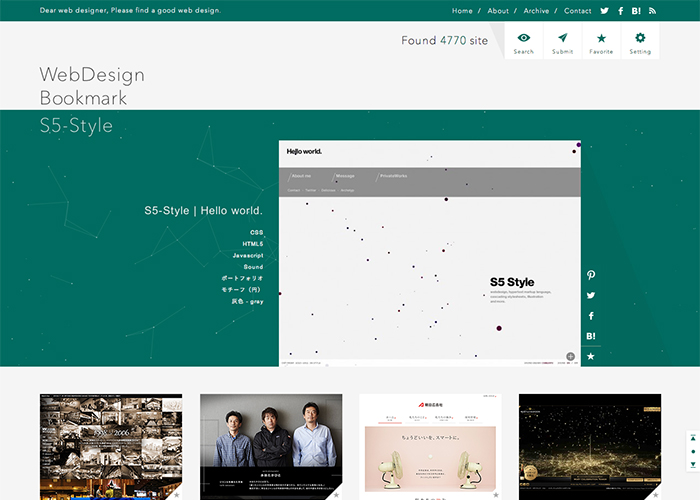Viewport: 700px width, 500px height.
Task: Go to the Archive menu item
Action: pyautogui.click(x=536, y=11)
